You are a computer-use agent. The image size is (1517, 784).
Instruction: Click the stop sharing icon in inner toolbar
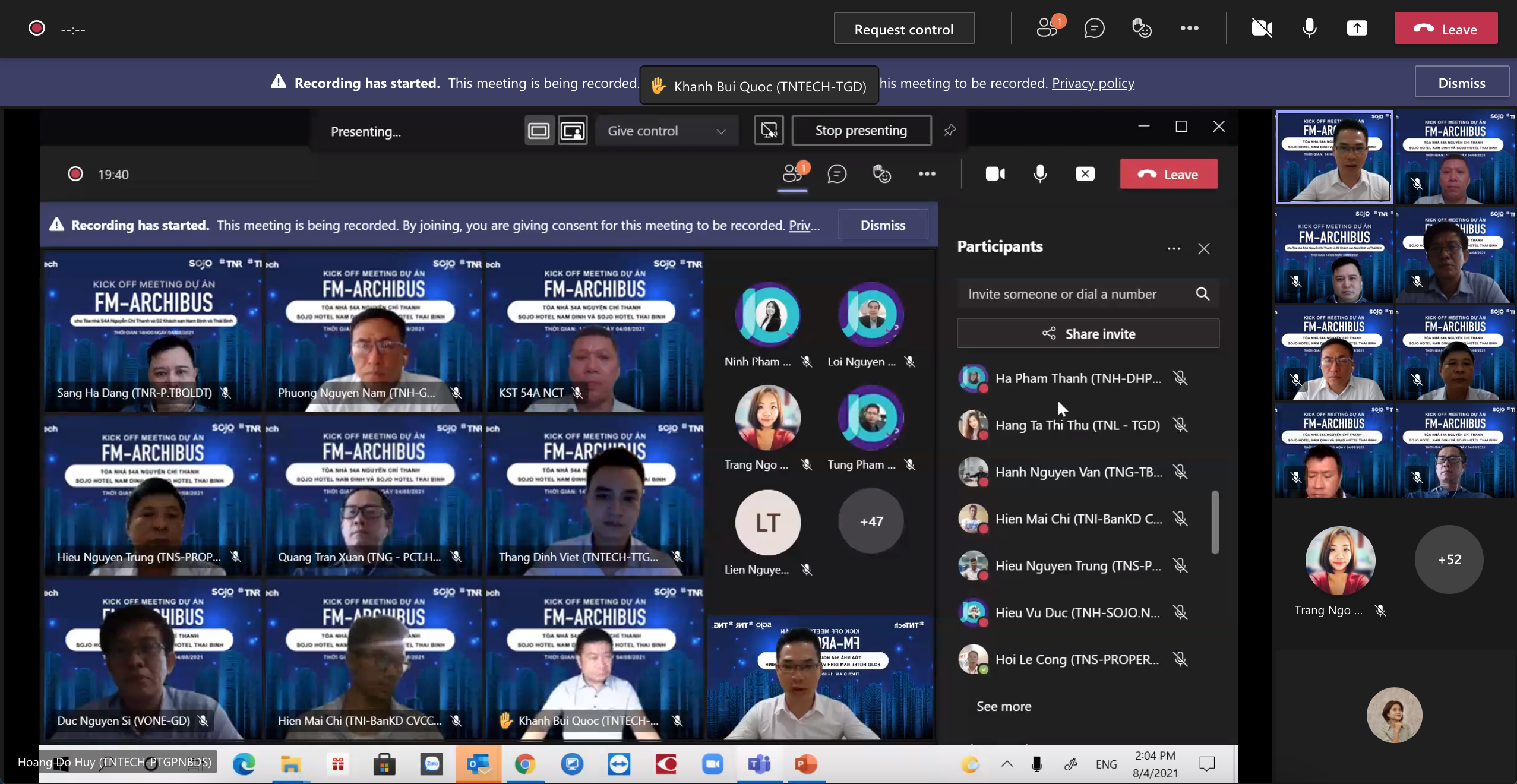1085,174
